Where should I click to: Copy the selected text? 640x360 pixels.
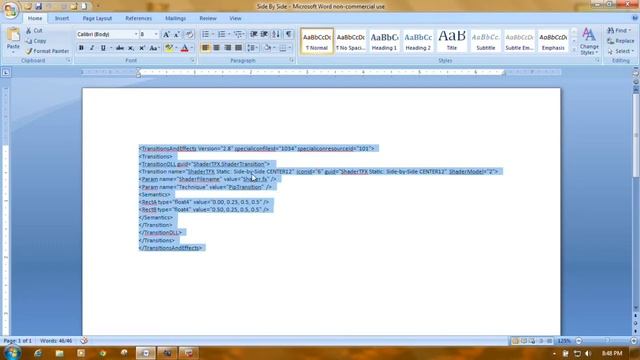click(36, 41)
